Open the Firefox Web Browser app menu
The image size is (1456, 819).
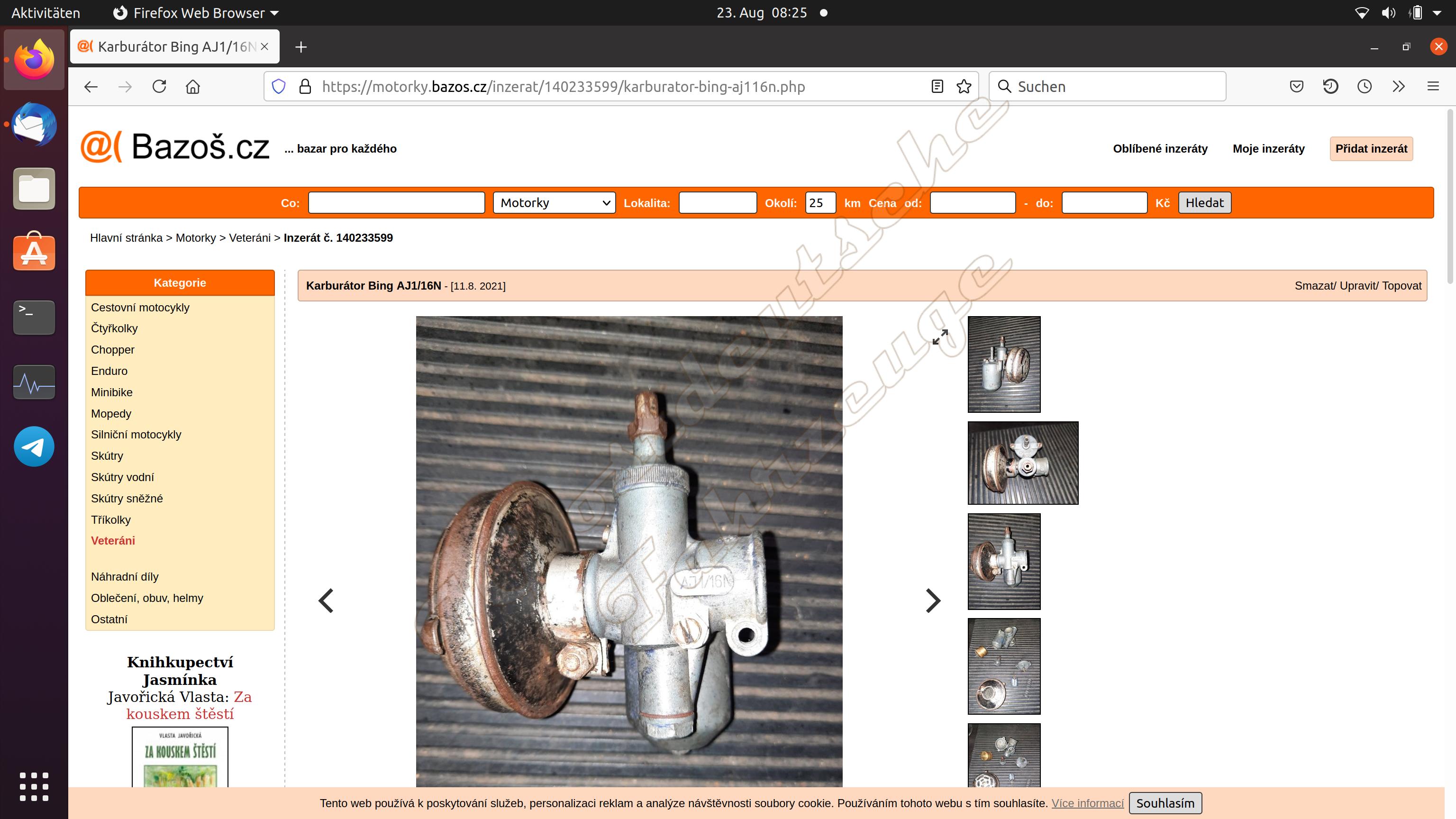196,12
